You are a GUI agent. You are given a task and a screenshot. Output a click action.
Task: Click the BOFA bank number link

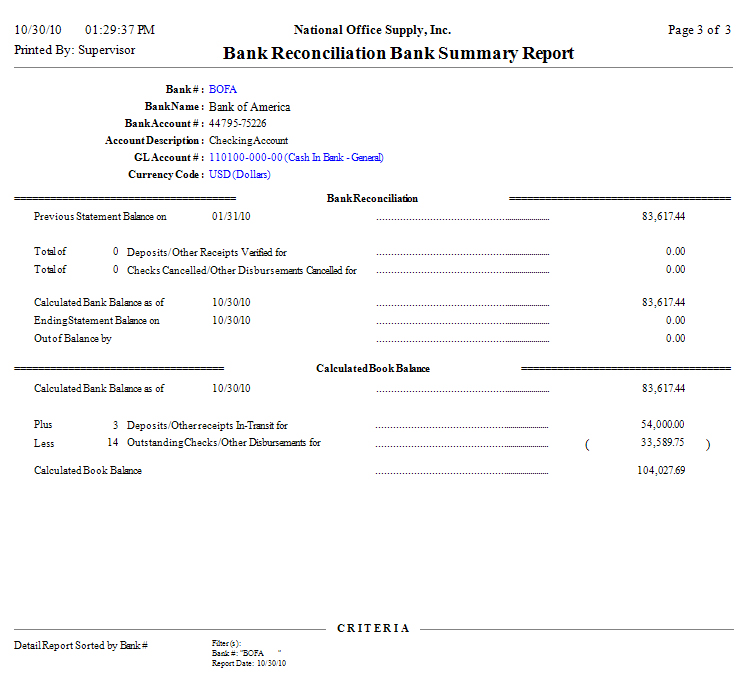coord(222,89)
